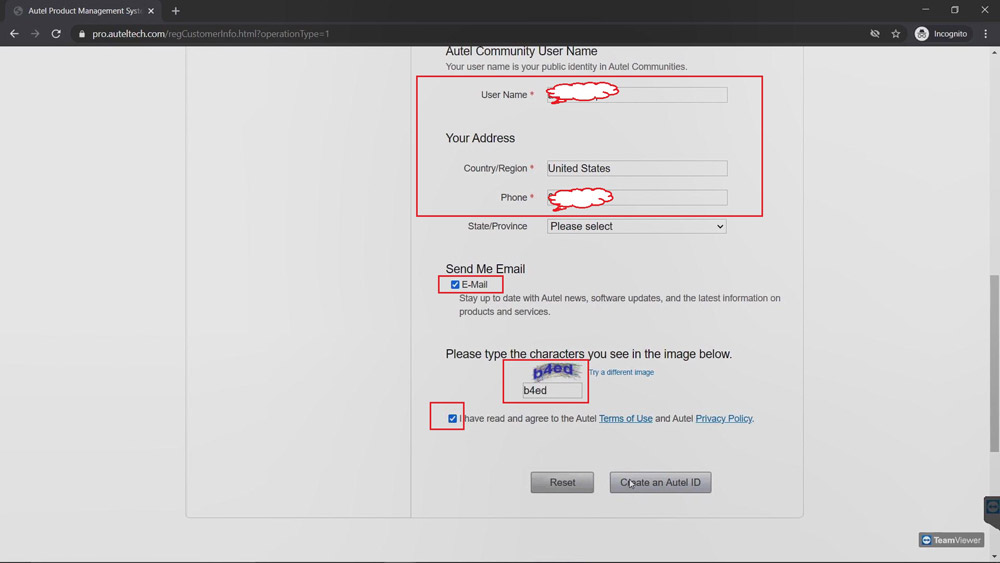Focus the address bar URL
Screen dimensions: 1000x563
(x=210, y=34)
